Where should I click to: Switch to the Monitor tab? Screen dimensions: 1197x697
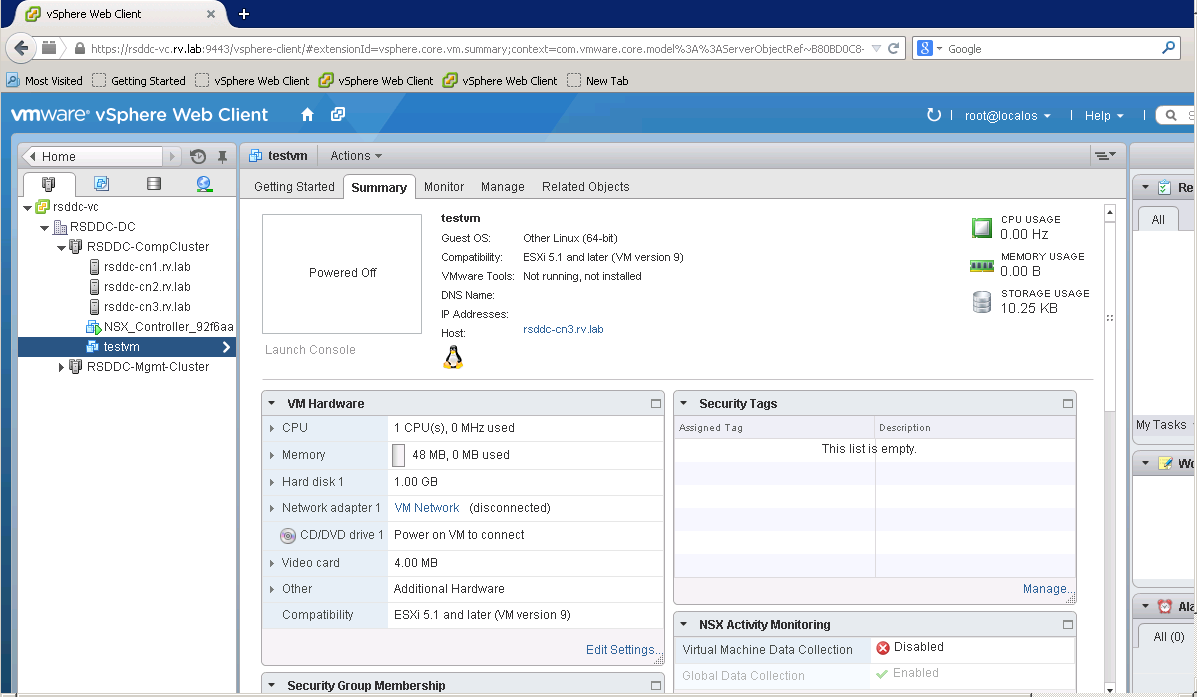click(443, 187)
